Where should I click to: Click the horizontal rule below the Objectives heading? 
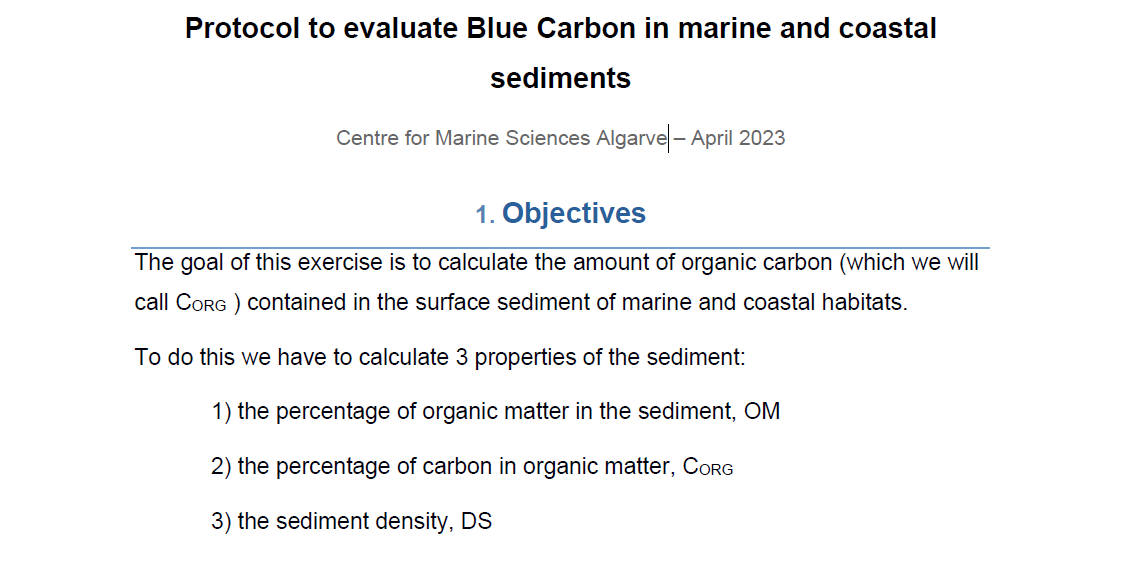point(560,247)
